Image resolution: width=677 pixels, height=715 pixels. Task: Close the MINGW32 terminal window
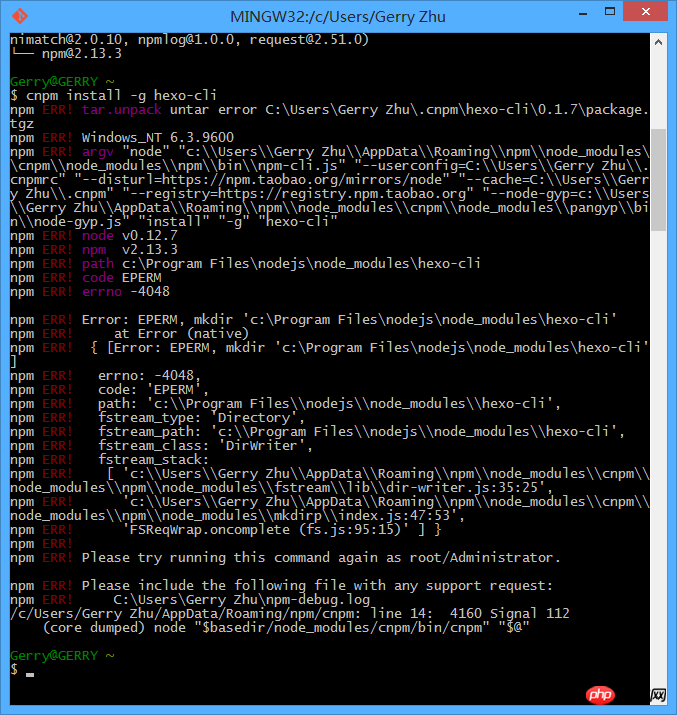[646, 12]
